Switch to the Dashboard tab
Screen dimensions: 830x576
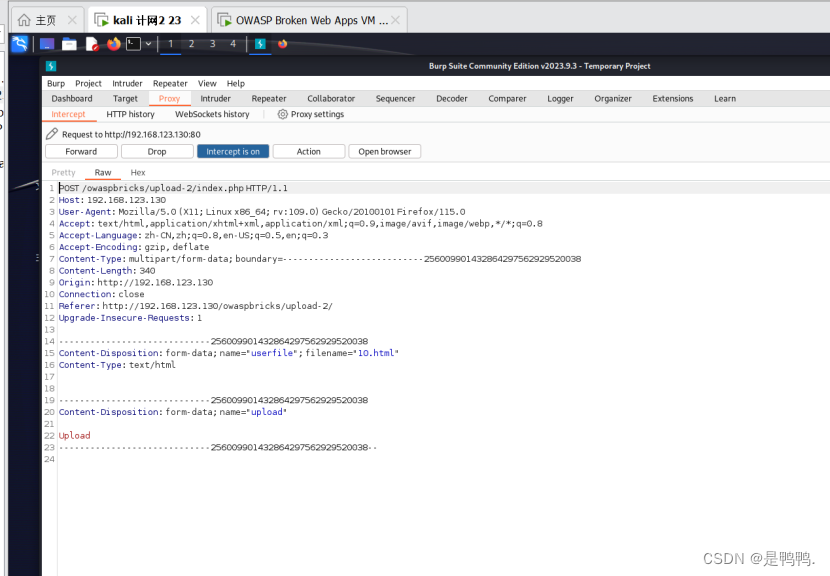point(72,98)
